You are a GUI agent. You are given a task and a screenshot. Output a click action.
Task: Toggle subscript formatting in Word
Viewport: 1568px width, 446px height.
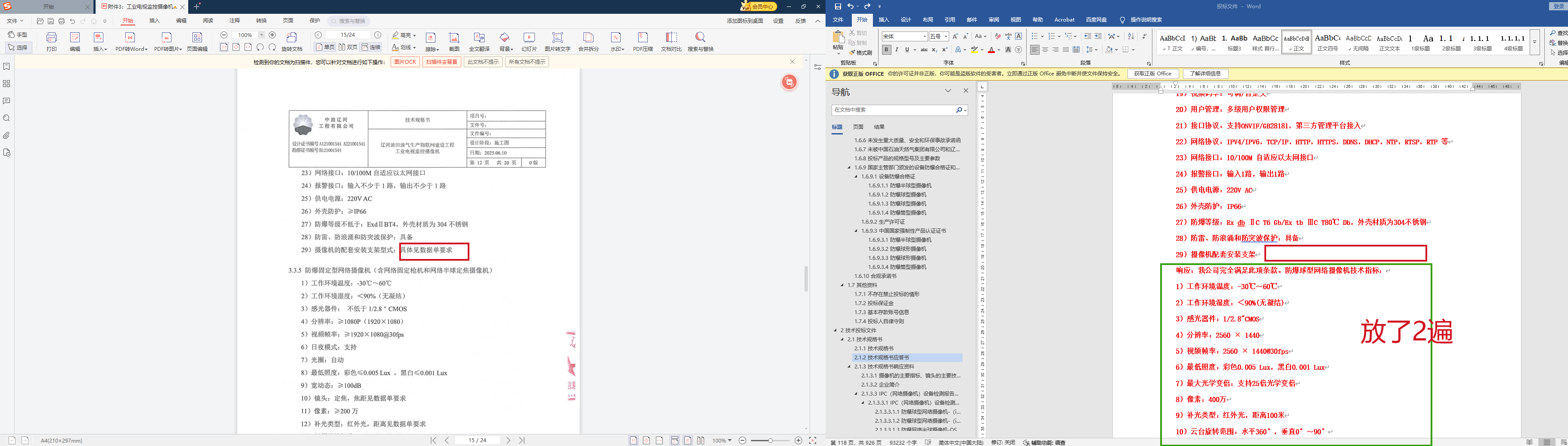click(x=935, y=50)
